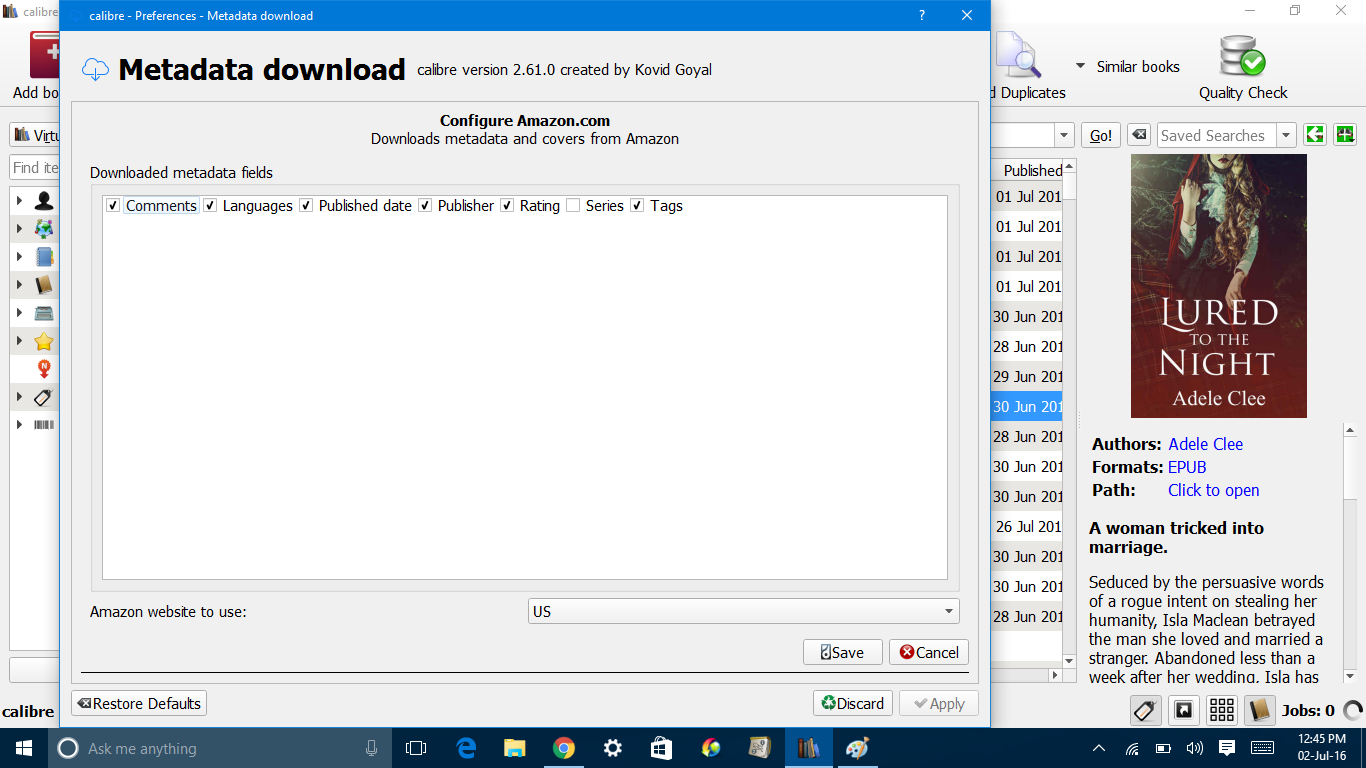
Task: Cancel the Amazon.com configuration
Action: pos(929,652)
